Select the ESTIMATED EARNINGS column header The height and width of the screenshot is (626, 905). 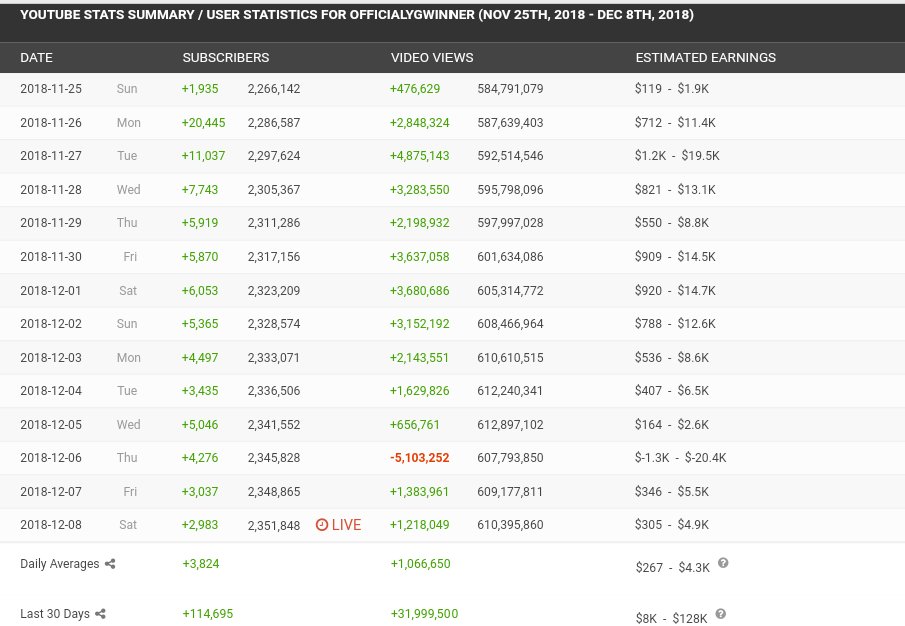click(x=705, y=58)
